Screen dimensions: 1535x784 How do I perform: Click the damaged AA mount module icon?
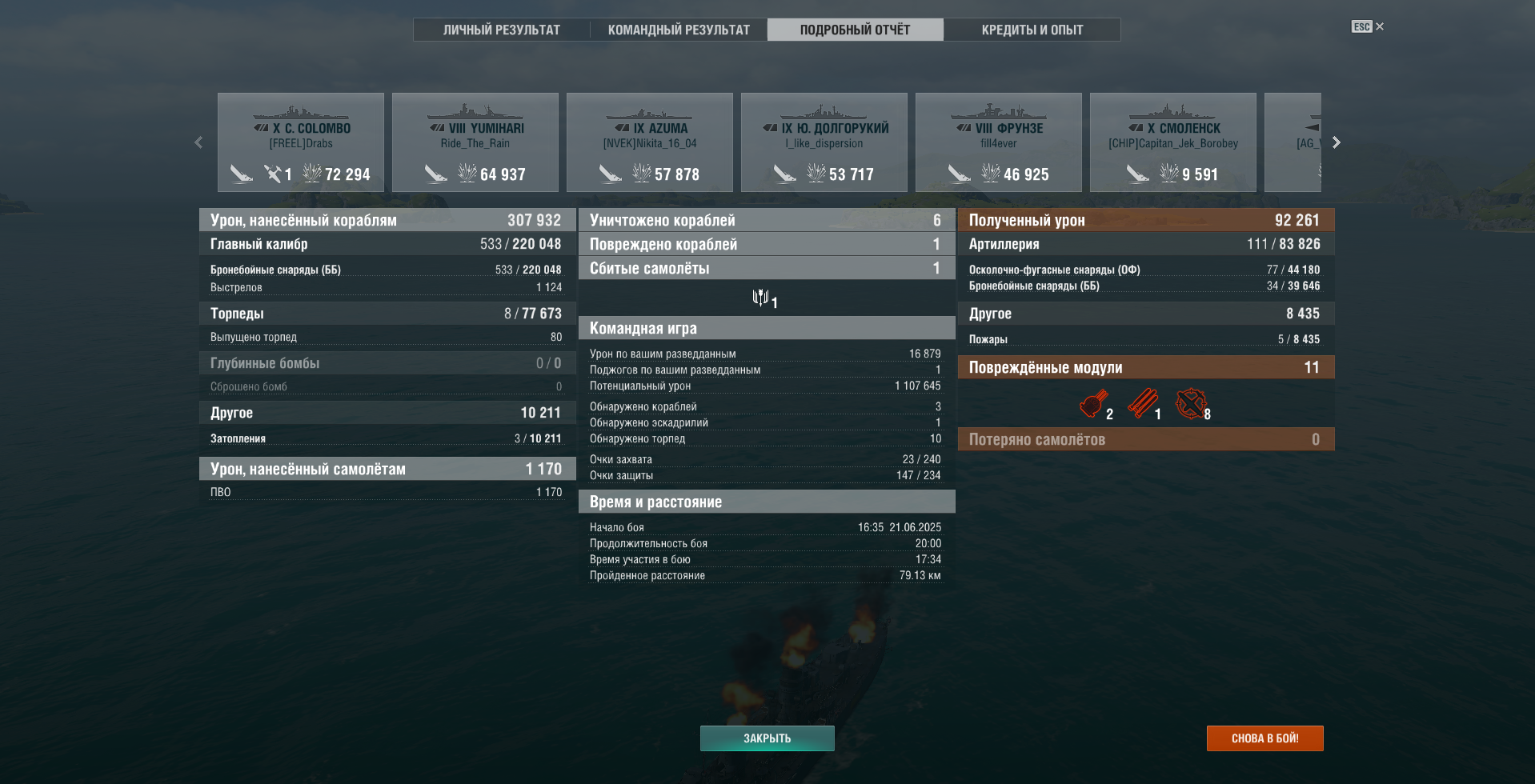click(1191, 404)
